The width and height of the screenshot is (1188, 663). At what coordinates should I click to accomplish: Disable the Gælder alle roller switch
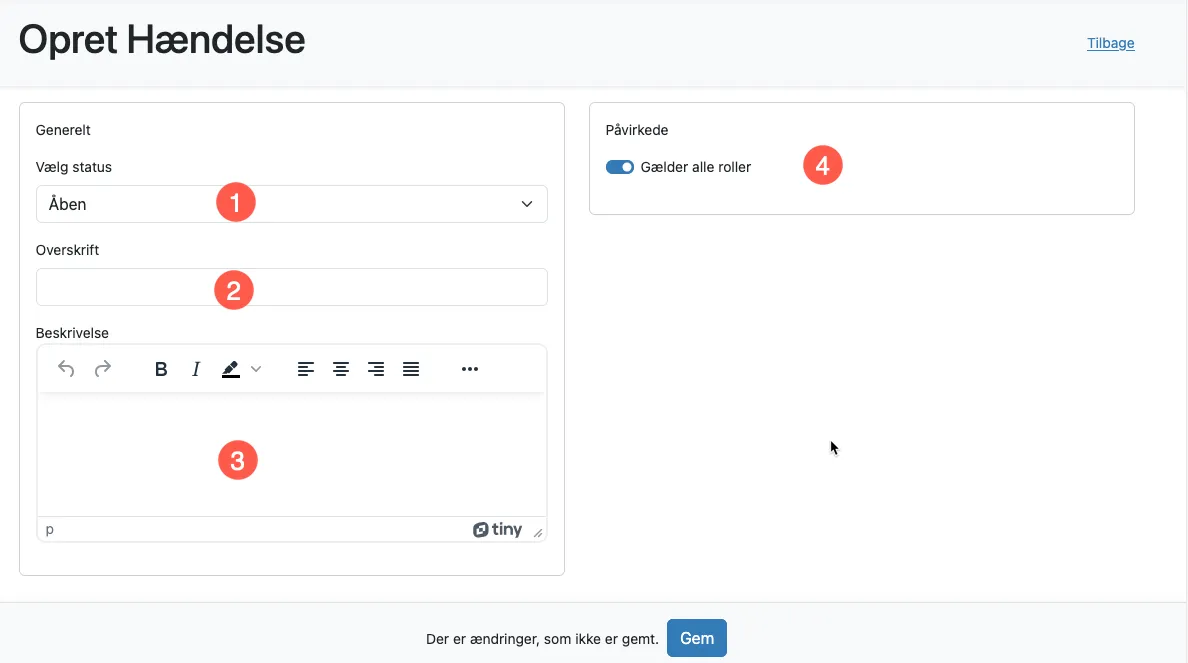[x=620, y=167]
